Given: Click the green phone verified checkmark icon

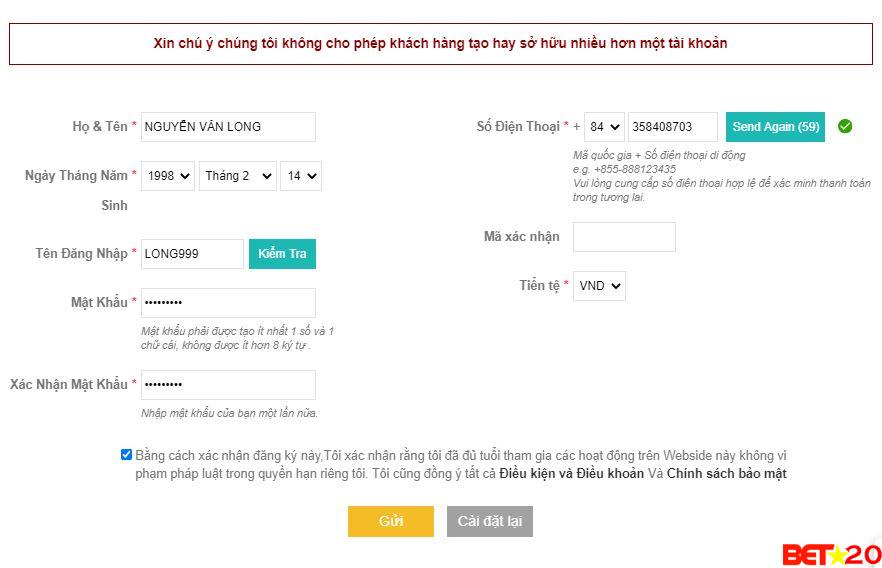Looking at the screenshot, I should point(845,127).
